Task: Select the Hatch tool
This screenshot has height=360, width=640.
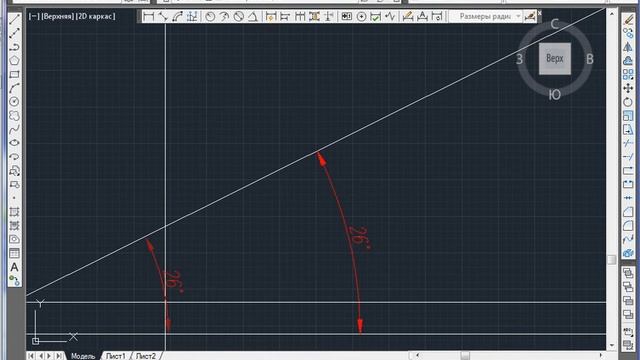Action: [14, 212]
